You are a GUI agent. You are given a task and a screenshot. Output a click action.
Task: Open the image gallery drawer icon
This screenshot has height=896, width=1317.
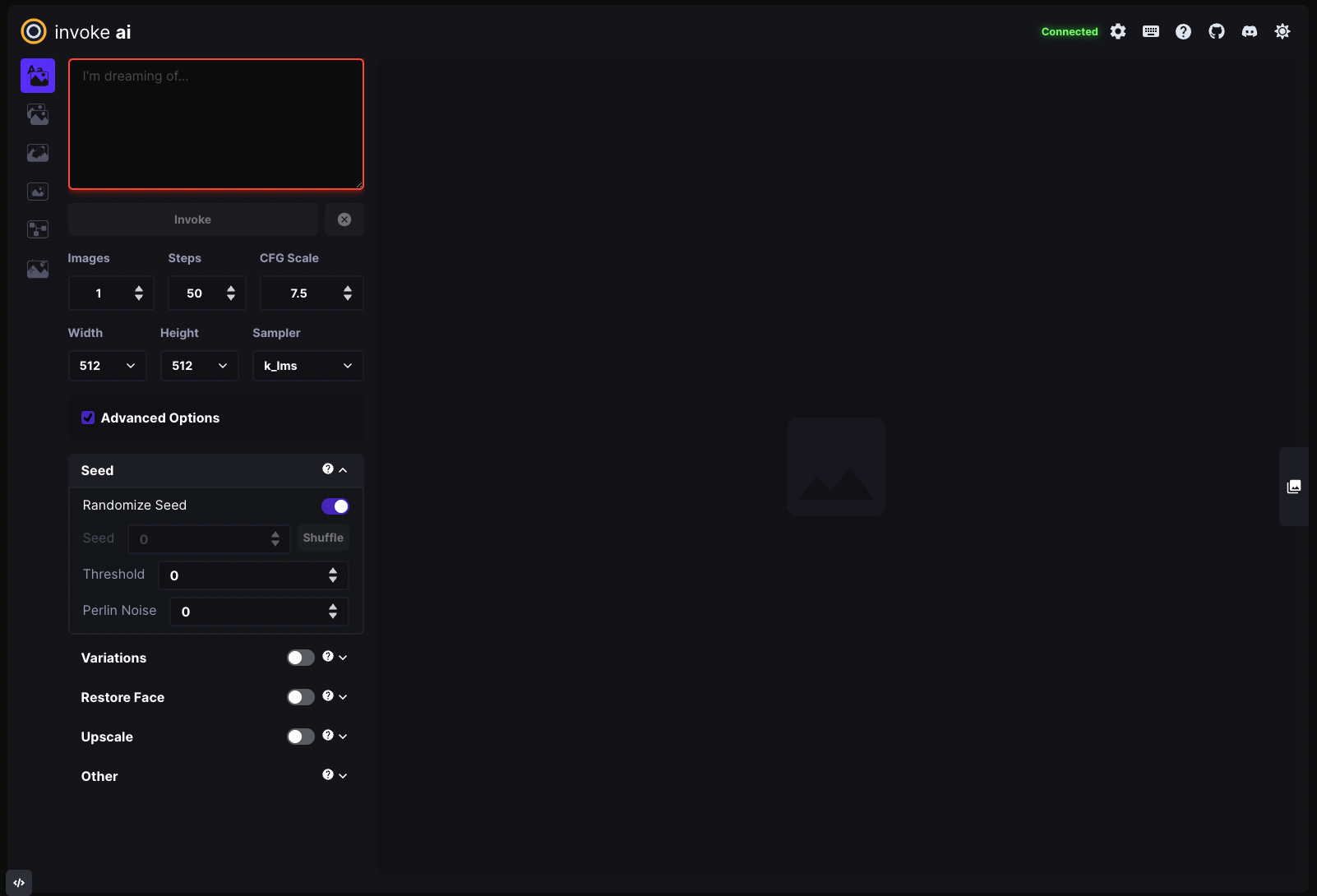coord(1294,487)
